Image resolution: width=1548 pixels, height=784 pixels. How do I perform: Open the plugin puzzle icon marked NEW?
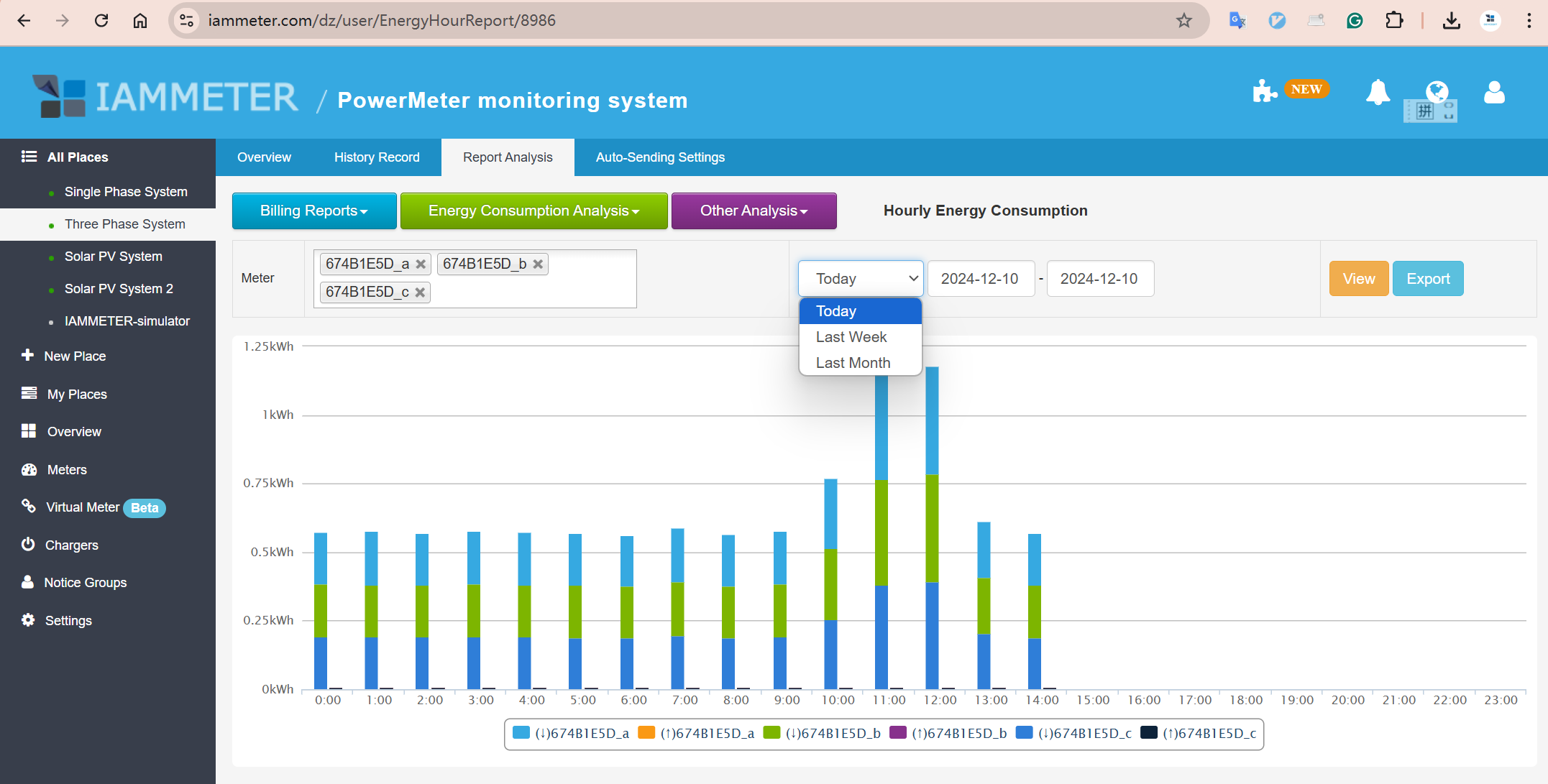(x=1265, y=91)
